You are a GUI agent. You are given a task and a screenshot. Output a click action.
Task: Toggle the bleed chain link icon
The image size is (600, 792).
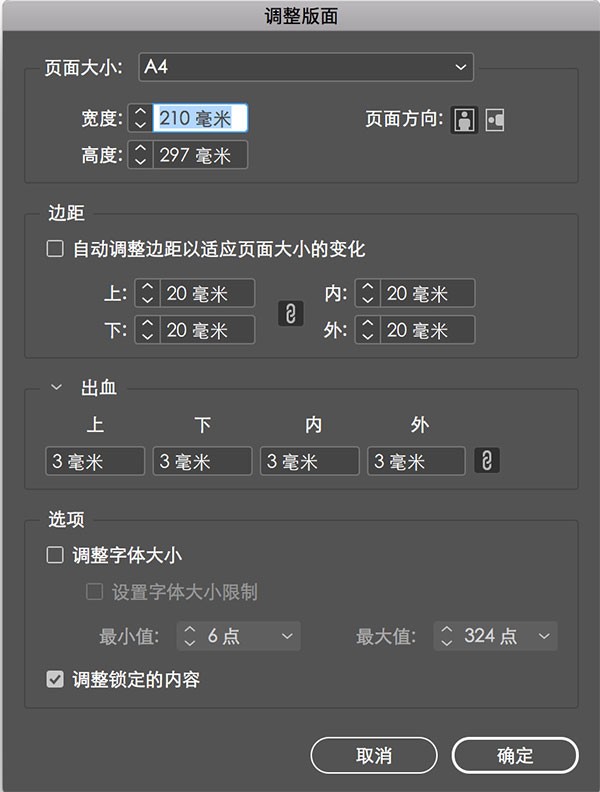[x=488, y=461]
